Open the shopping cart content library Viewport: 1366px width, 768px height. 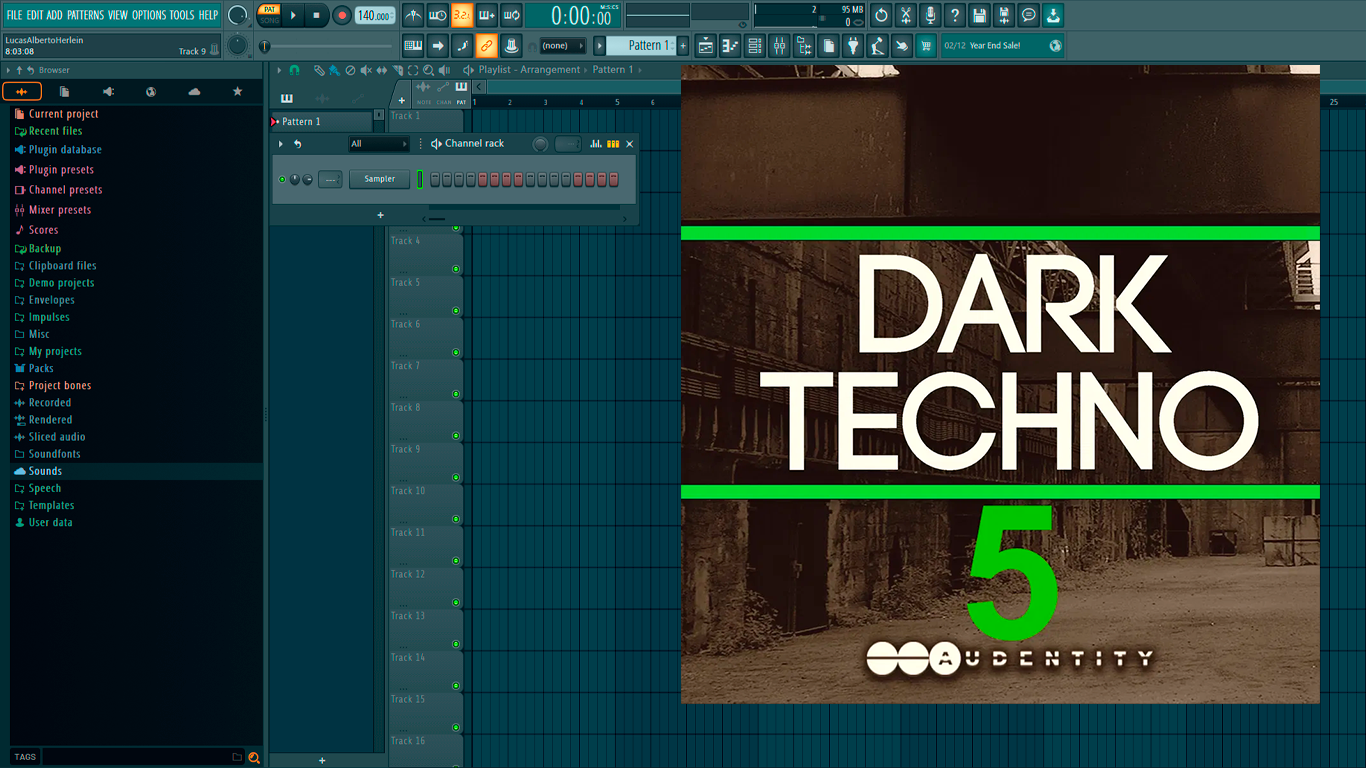pos(926,45)
